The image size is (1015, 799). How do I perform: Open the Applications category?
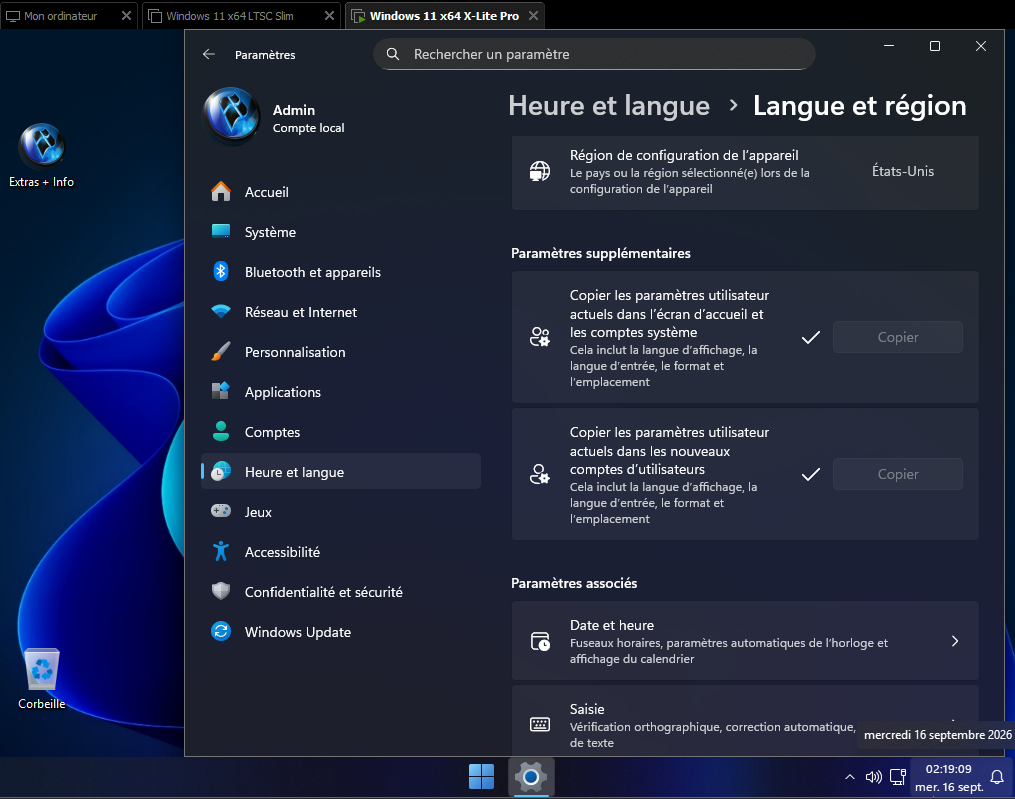pyautogui.click(x=340, y=392)
